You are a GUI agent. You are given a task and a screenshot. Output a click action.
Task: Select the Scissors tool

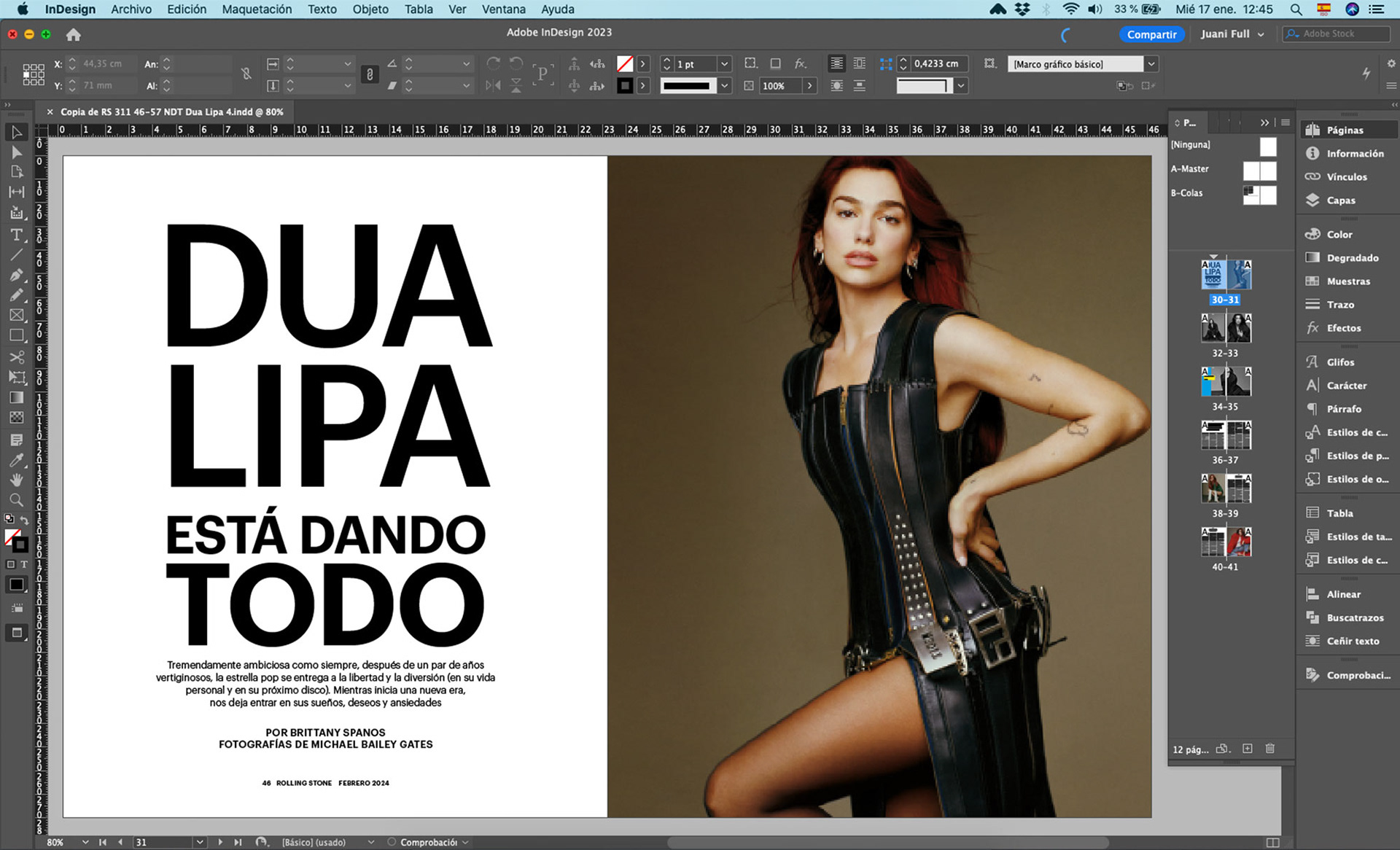(x=16, y=356)
